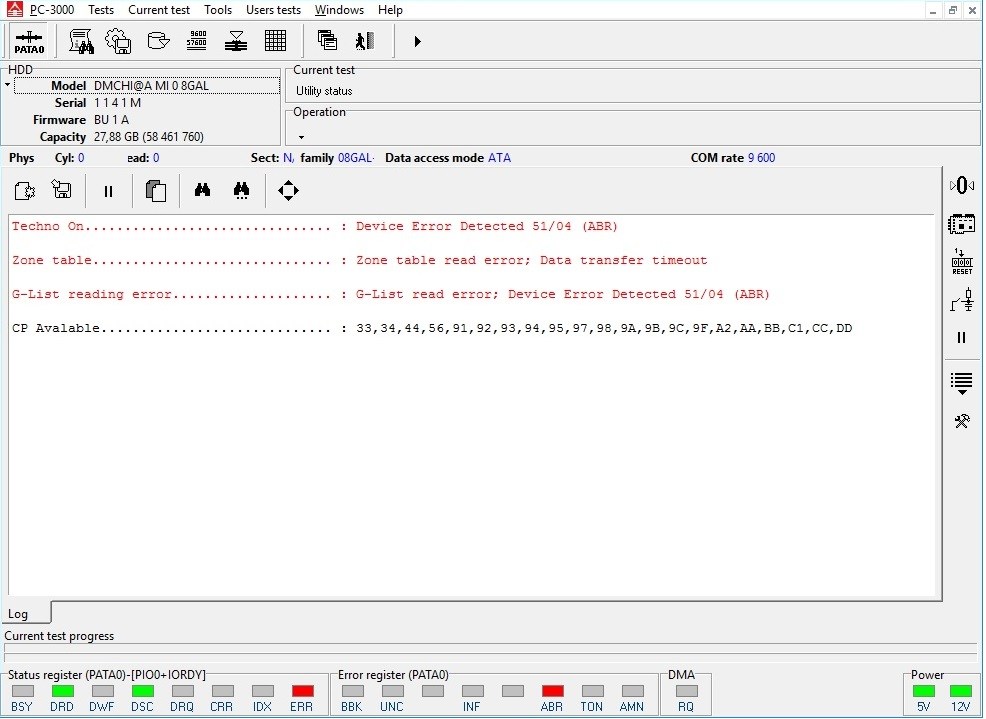
Task: Copy log with the pages icon
Action: 155,191
